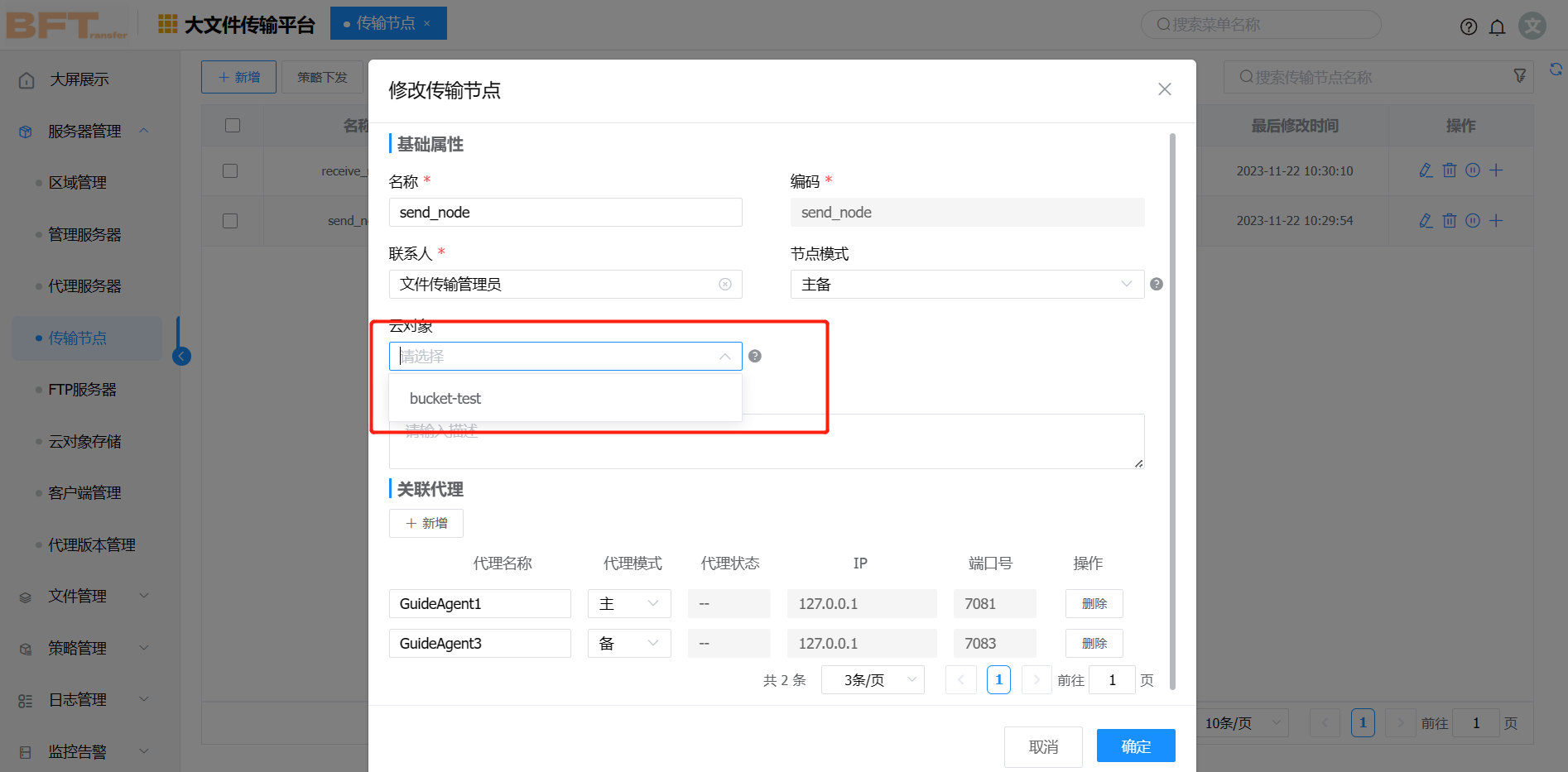The height and width of the screenshot is (772, 1568).
Task: Open 客户端管理 in the sidebar
Action: (x=84, y=492)
